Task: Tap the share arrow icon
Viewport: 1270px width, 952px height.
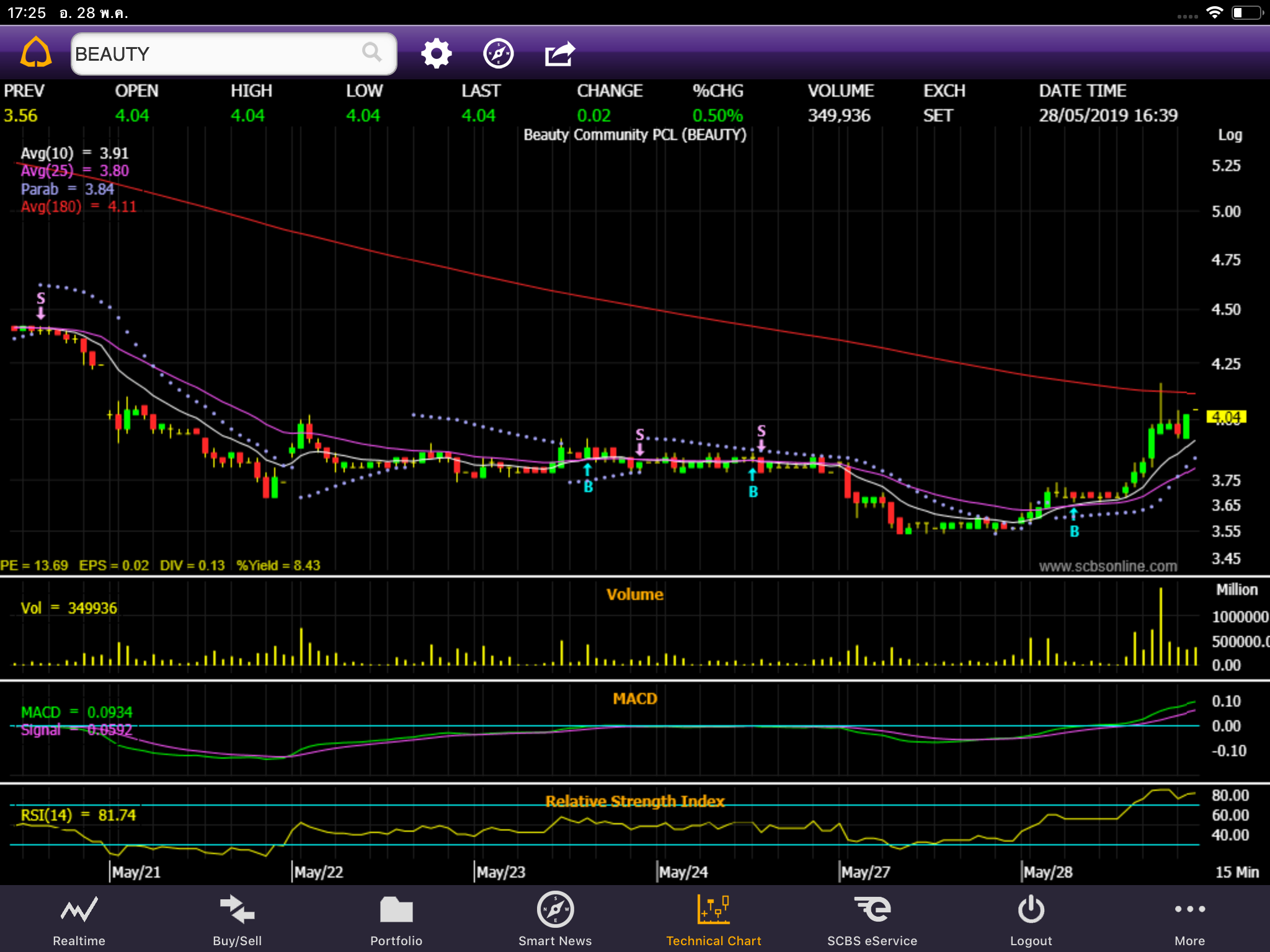Action: 559,54
